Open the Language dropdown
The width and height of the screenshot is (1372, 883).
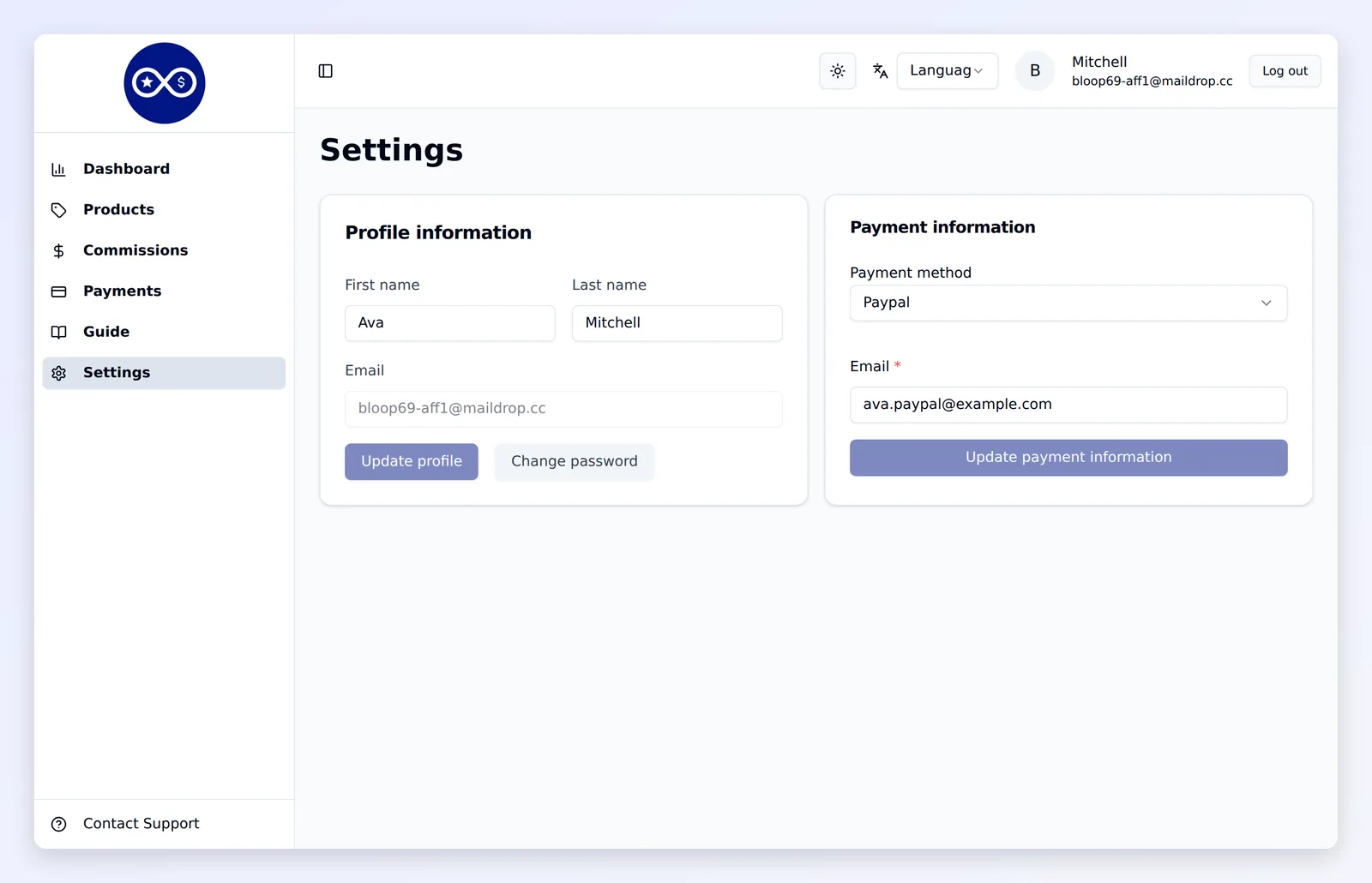pos(948,71)
